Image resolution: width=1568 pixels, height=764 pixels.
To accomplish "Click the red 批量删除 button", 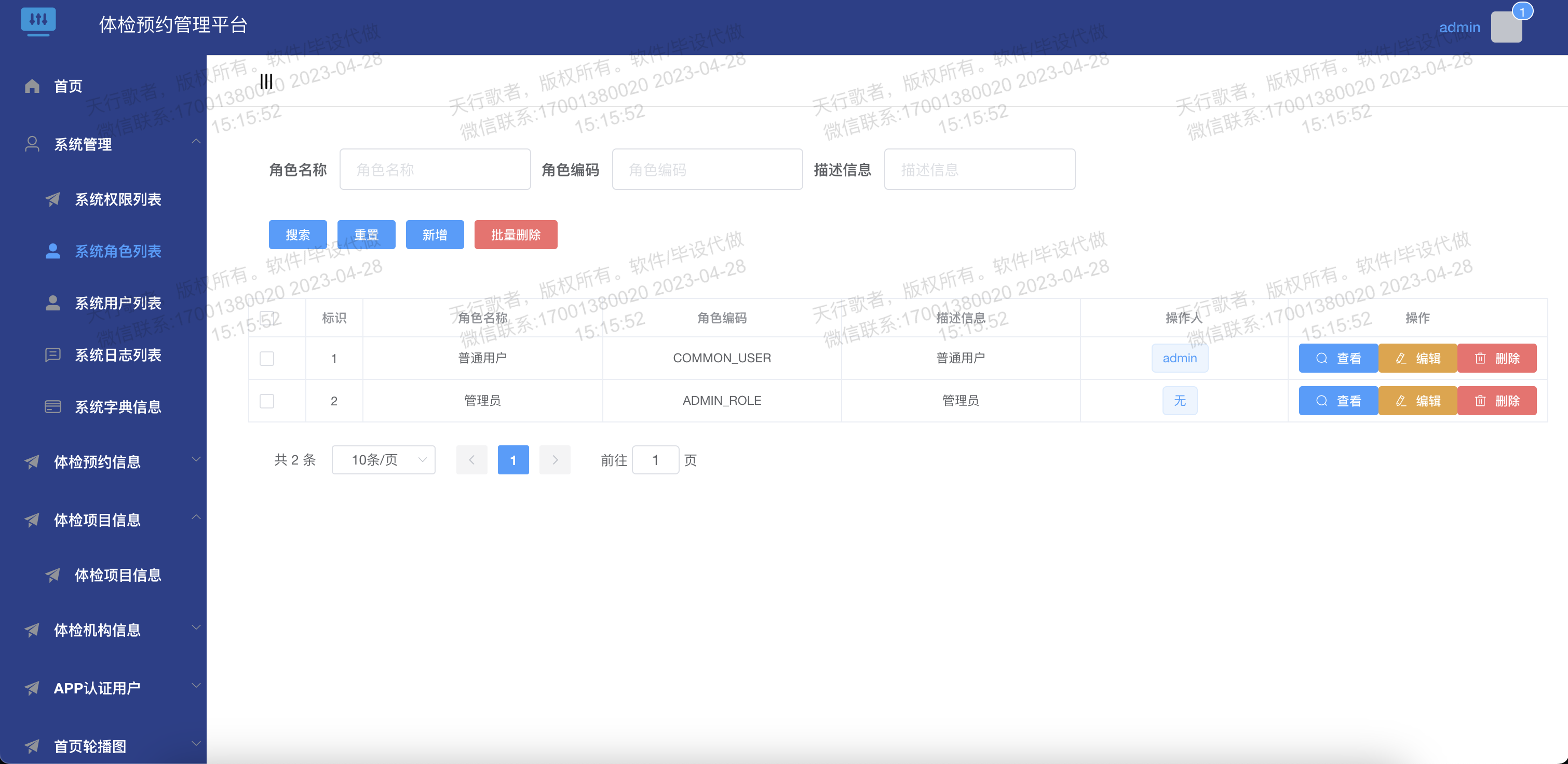I will click(x=516, y=235).
